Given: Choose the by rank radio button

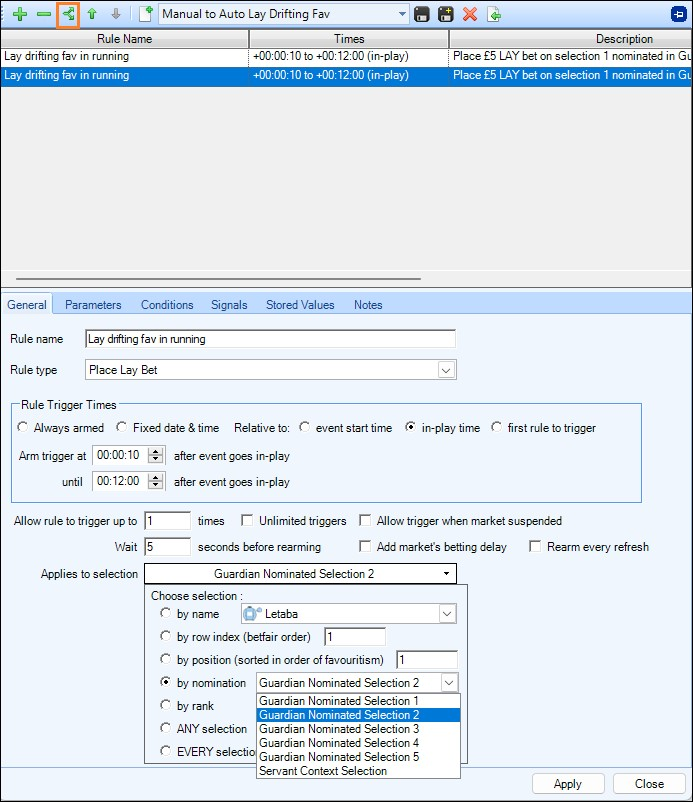Looking at the screenshot, I should tap(165, 705).
